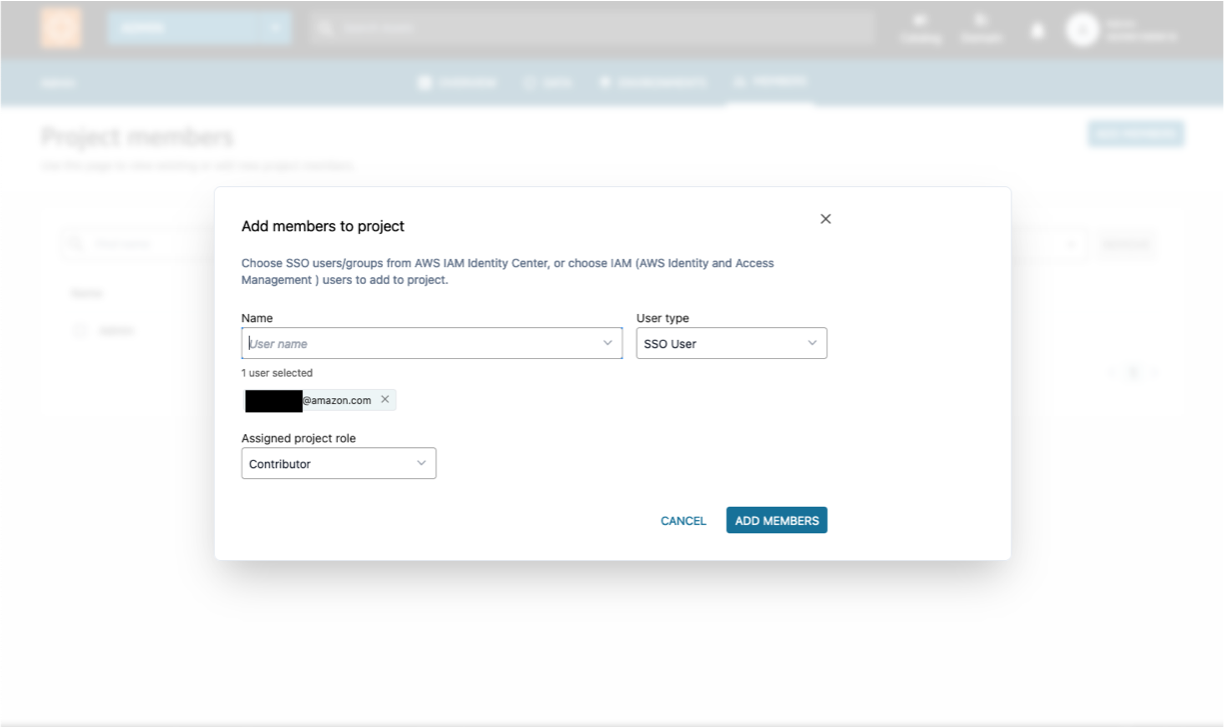Click the CANCEL button
1224x728 pixels.
684,520
